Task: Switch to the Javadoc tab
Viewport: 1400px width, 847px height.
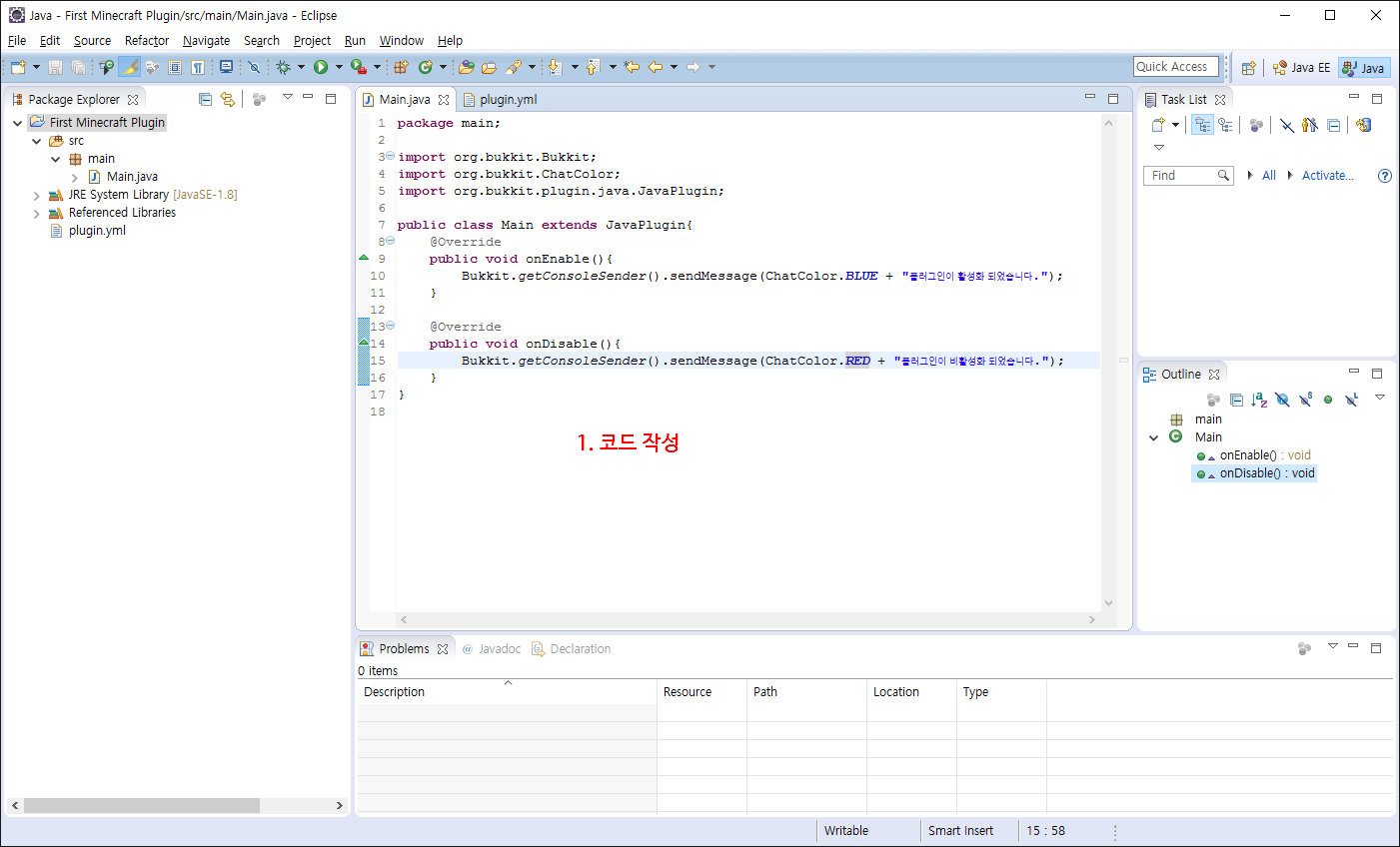Action: 492,648
